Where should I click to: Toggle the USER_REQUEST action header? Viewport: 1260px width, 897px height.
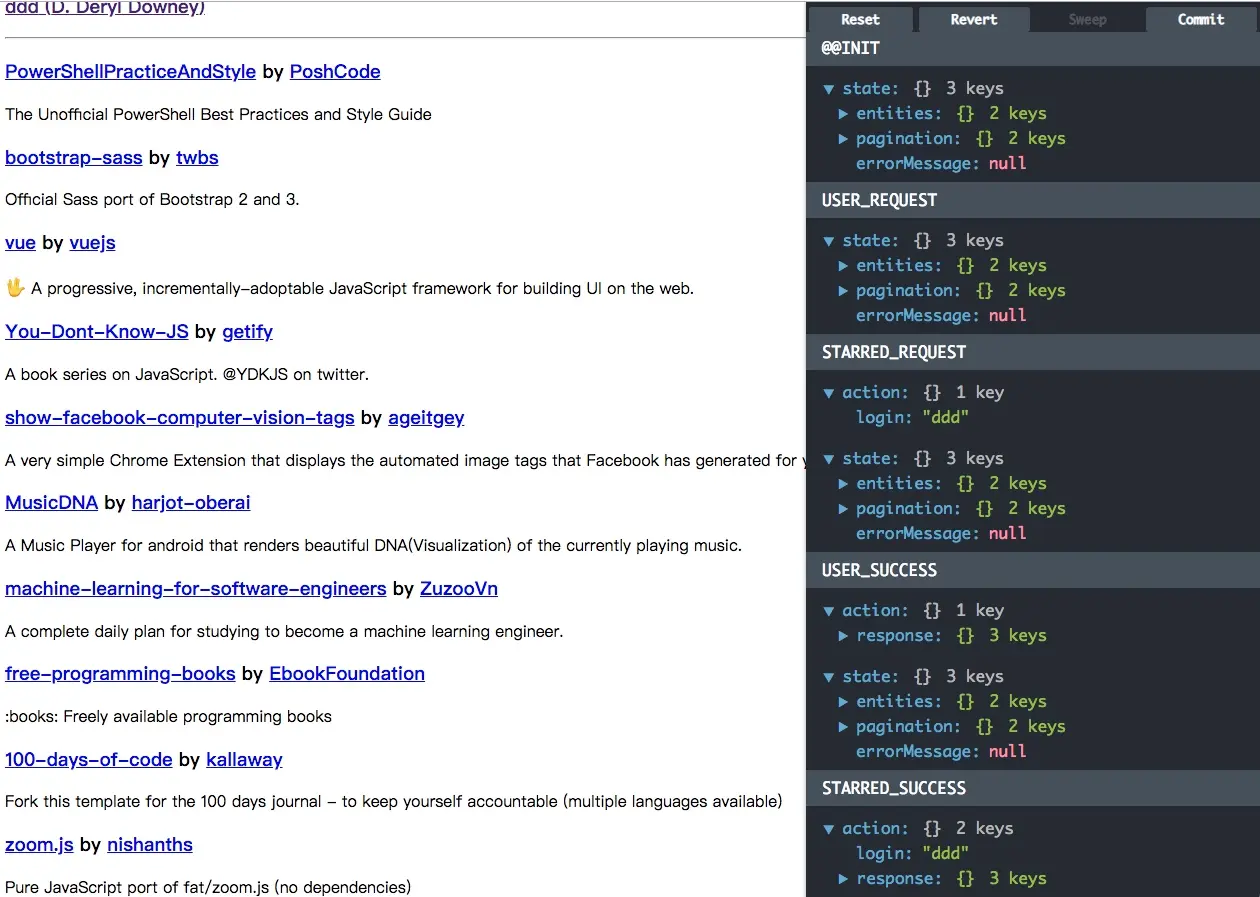pos(1033,200)
